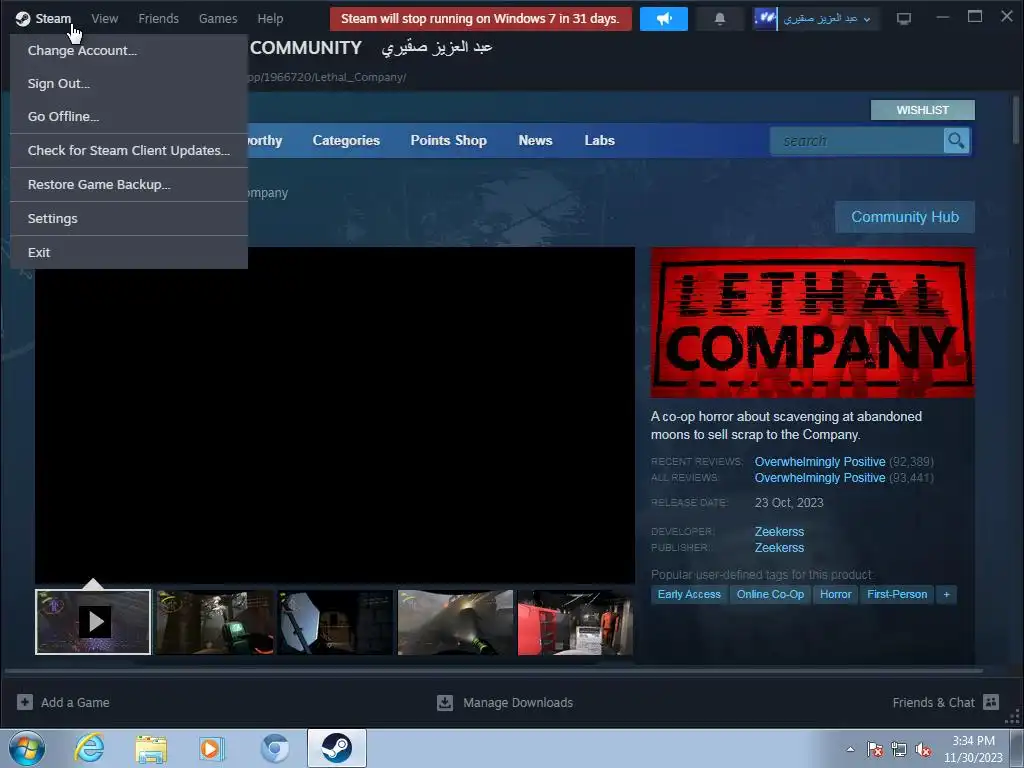Open the Arabic profile name tab
The image size is (1024, 768).
pos(437,48)
